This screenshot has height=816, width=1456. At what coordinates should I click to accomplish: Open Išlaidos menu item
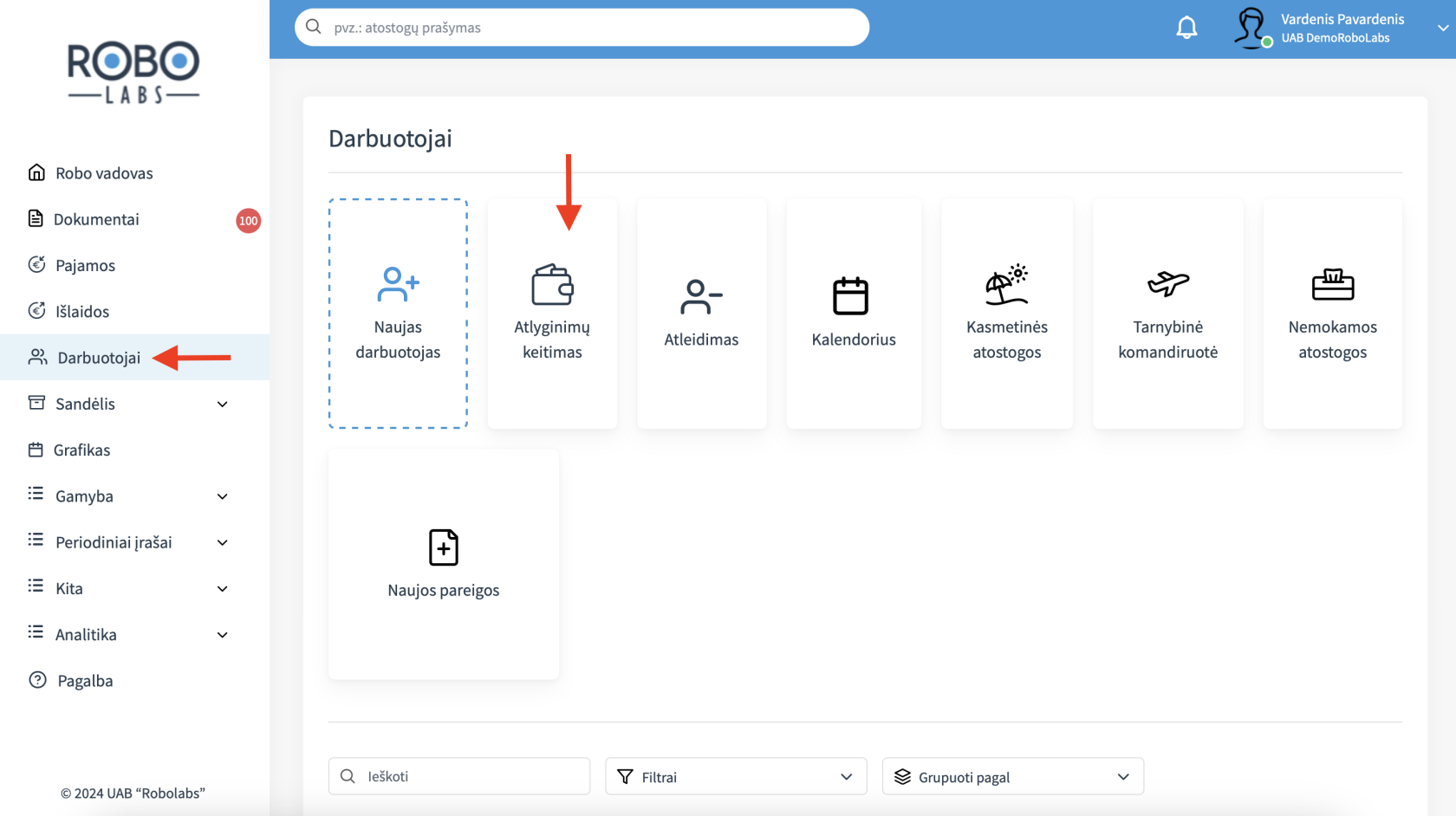tap(134, 311)
